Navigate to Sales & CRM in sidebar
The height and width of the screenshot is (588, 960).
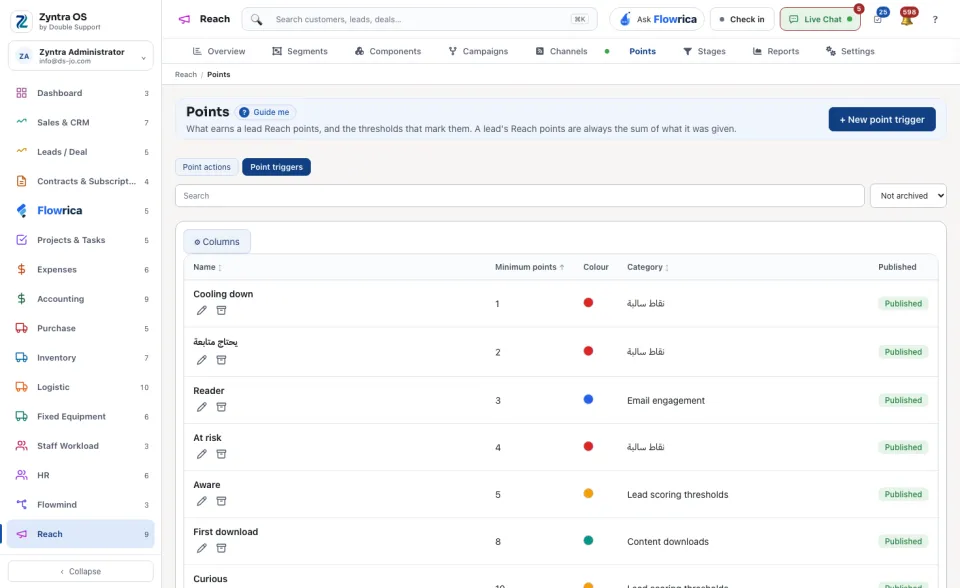tap(81, 122)
